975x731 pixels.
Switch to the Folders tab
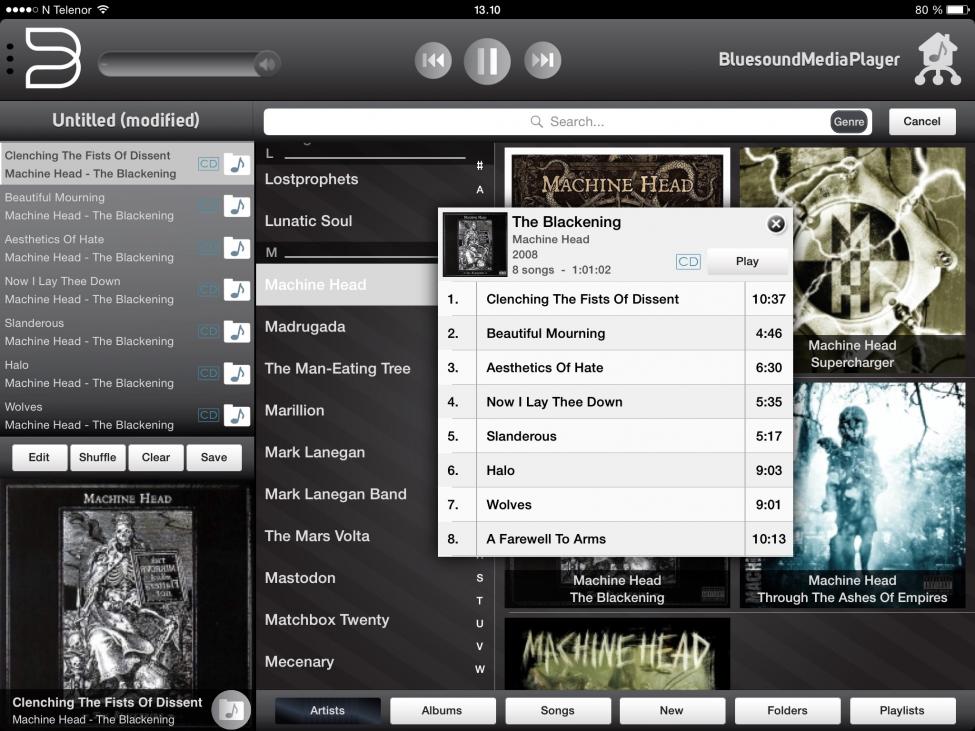pos(787,710)
